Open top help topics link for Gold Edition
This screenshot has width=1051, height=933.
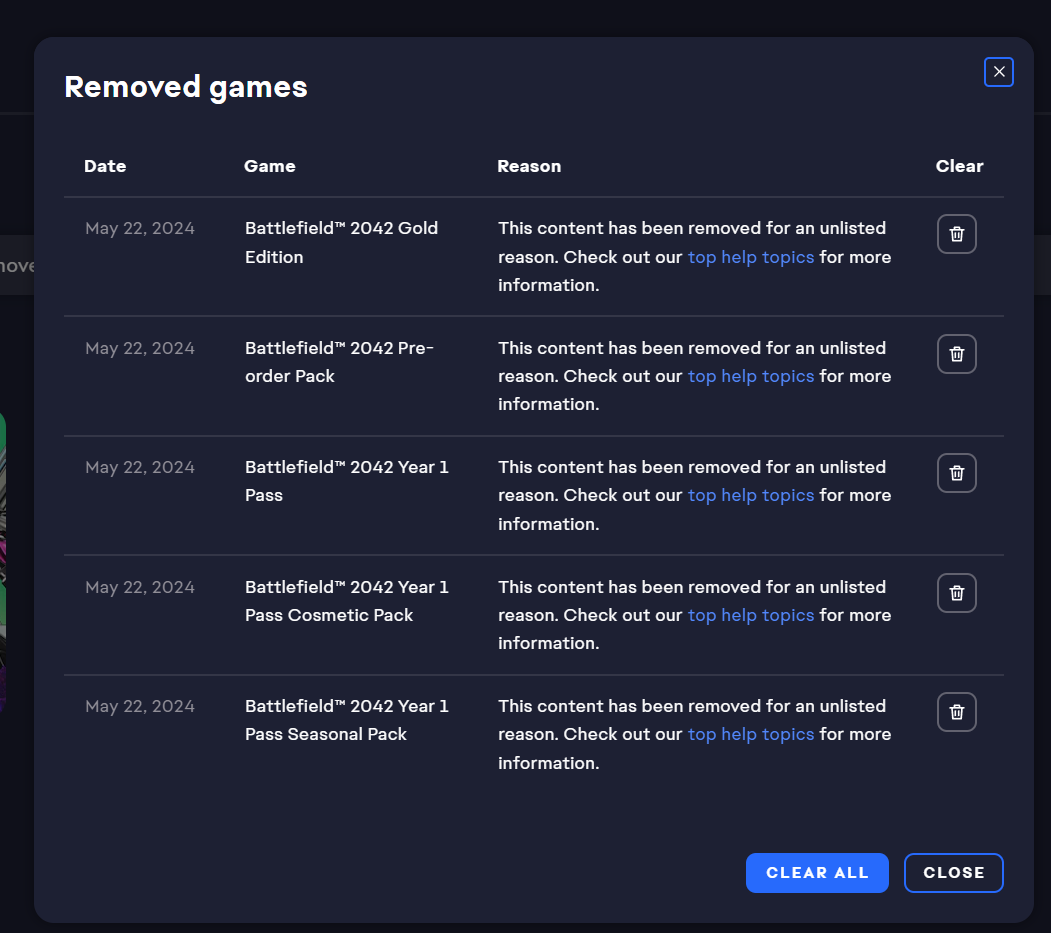point(750,257)
